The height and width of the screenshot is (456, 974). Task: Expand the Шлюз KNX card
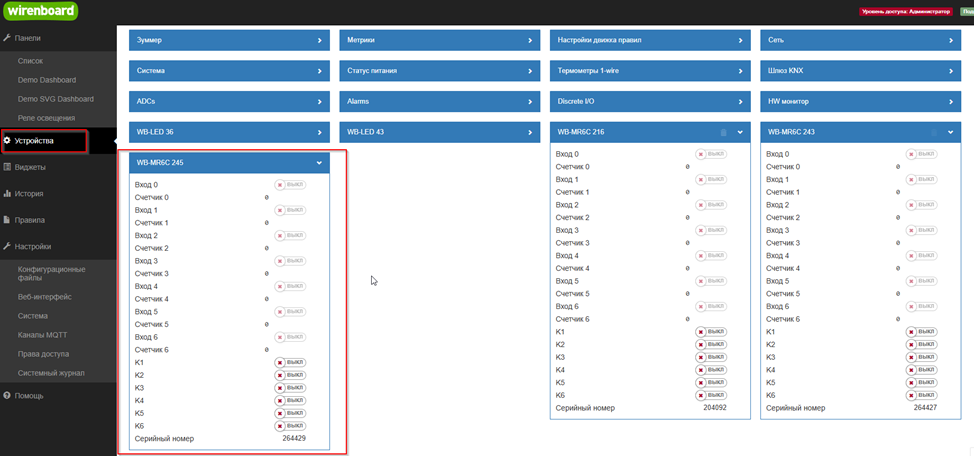860,71
